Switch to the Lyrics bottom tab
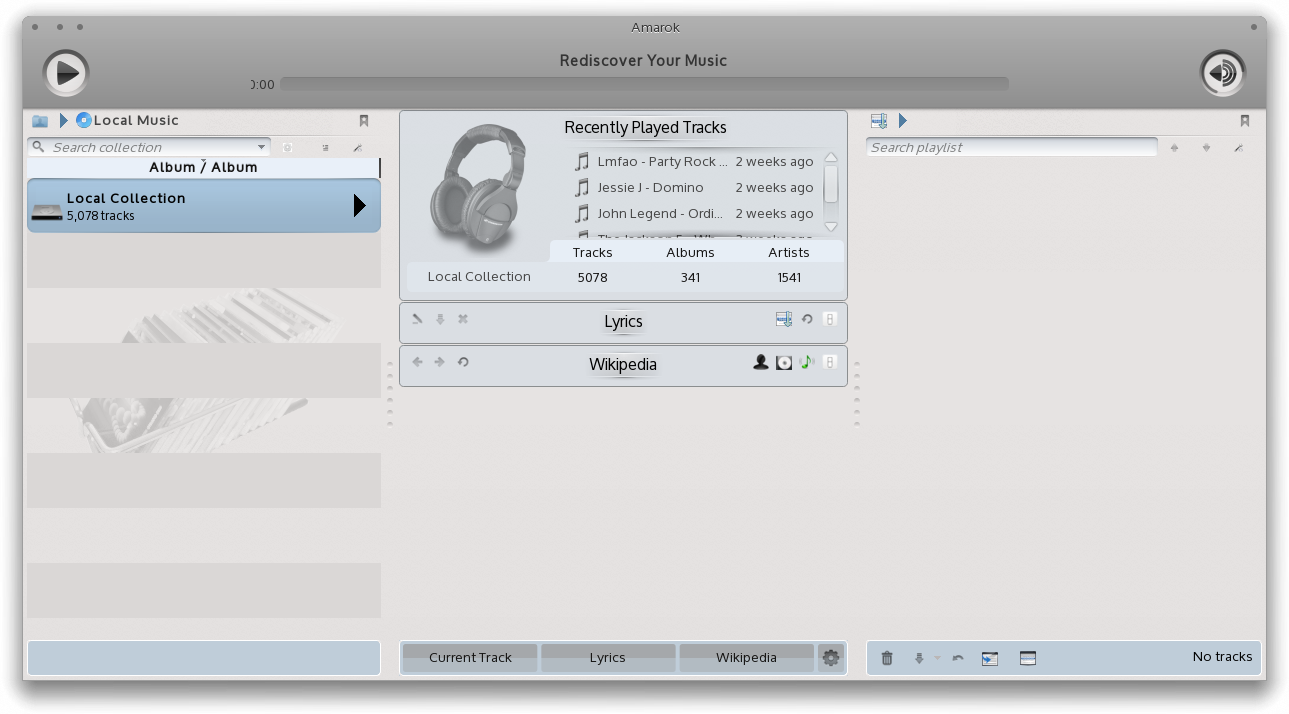The width and height of the screenshot is (1289, 714). pyautogui.click(x=607, y=657)
